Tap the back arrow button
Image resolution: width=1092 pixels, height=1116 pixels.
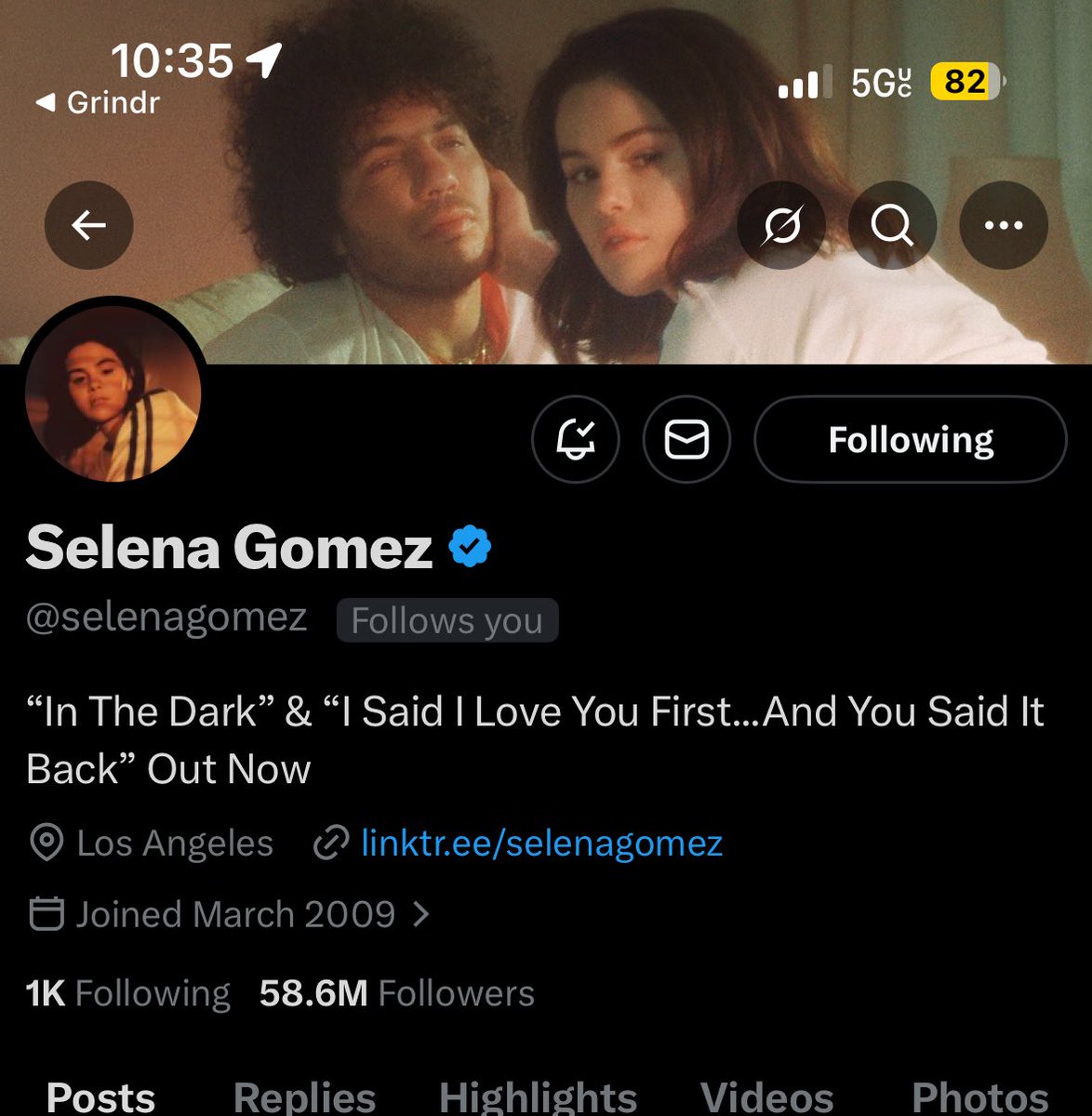(89, 225)
